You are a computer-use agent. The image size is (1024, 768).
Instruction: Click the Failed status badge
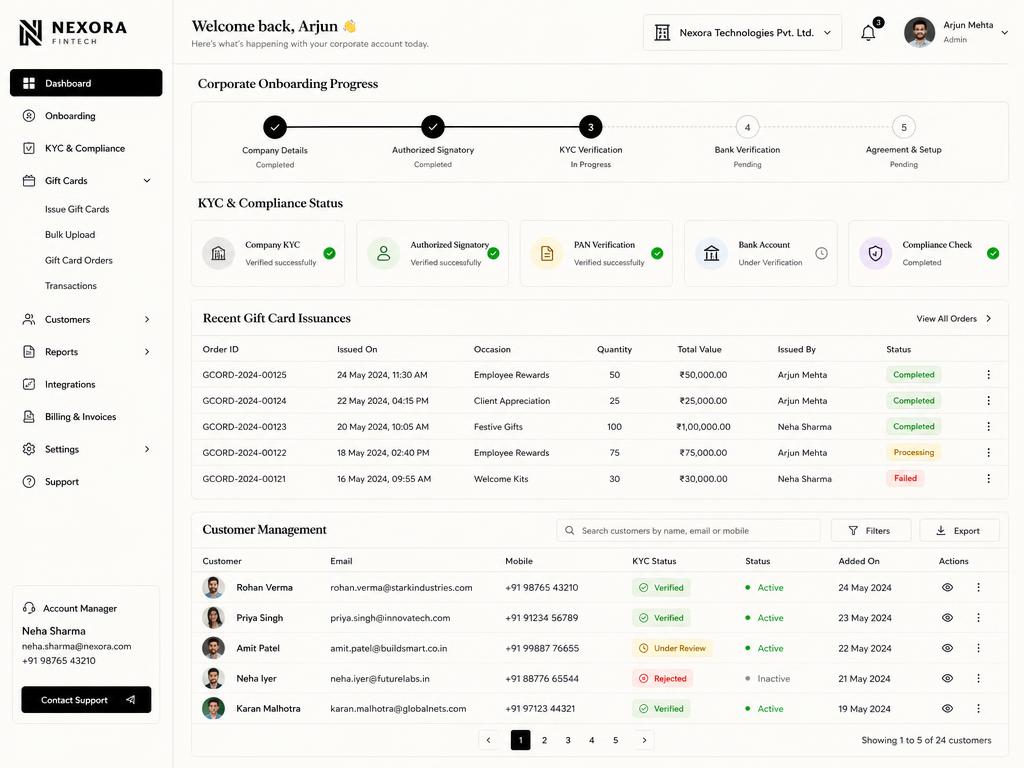[x=905, y=478]
